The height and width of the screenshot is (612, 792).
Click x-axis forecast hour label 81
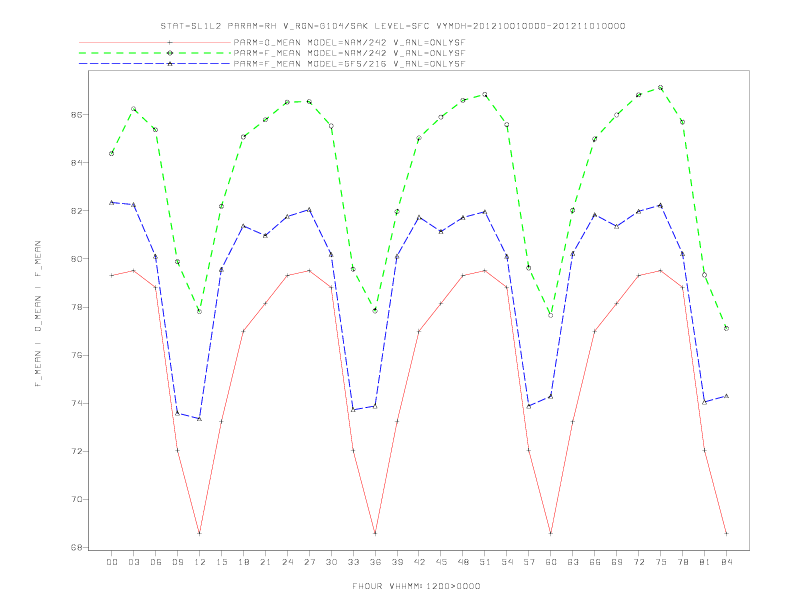point(705,562)
